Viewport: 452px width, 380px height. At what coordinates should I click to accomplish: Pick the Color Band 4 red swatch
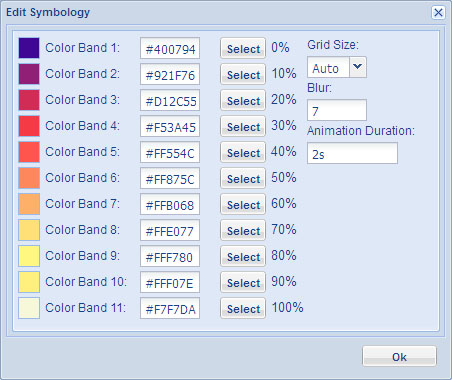pos(29,126)
